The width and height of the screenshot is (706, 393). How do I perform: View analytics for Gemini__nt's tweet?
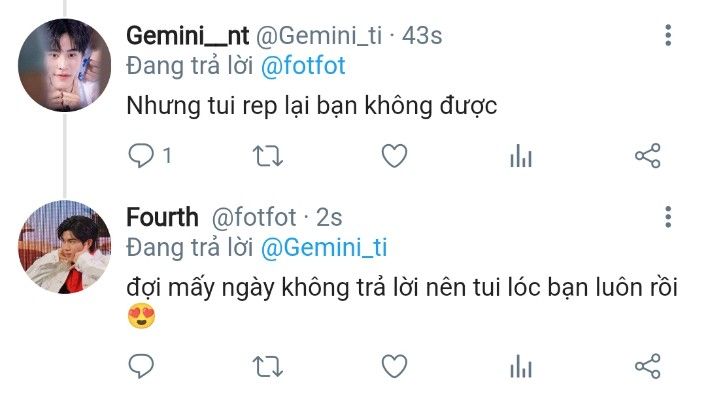click(x=521, y=156)
